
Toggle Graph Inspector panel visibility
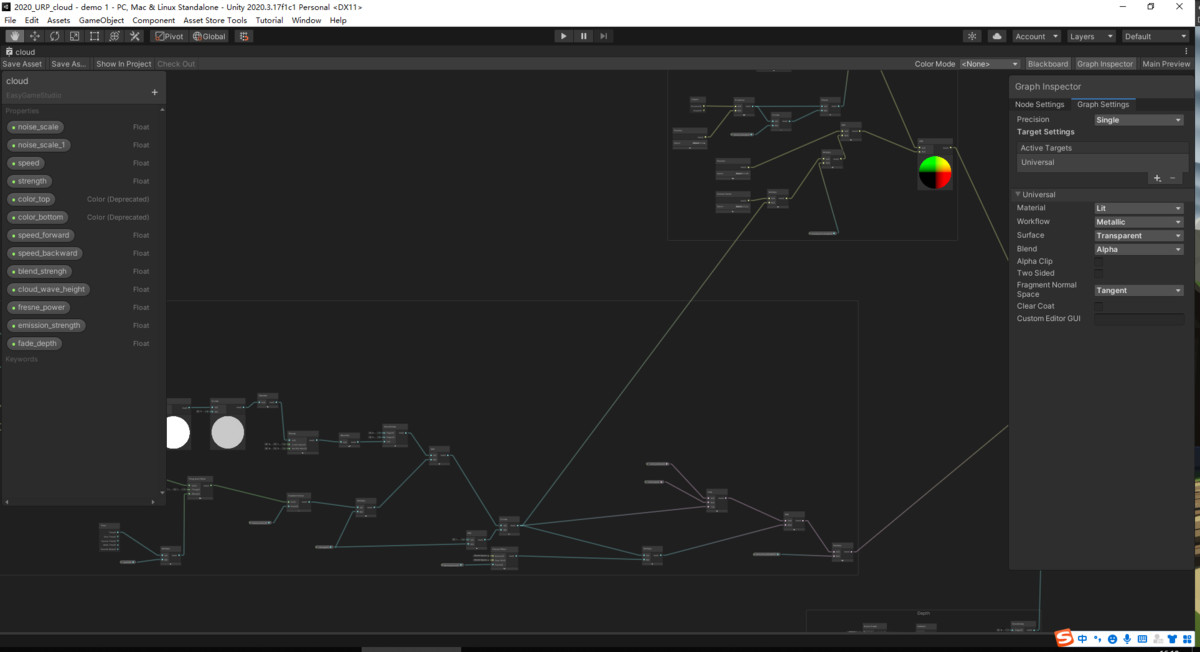pos(1105,64)
